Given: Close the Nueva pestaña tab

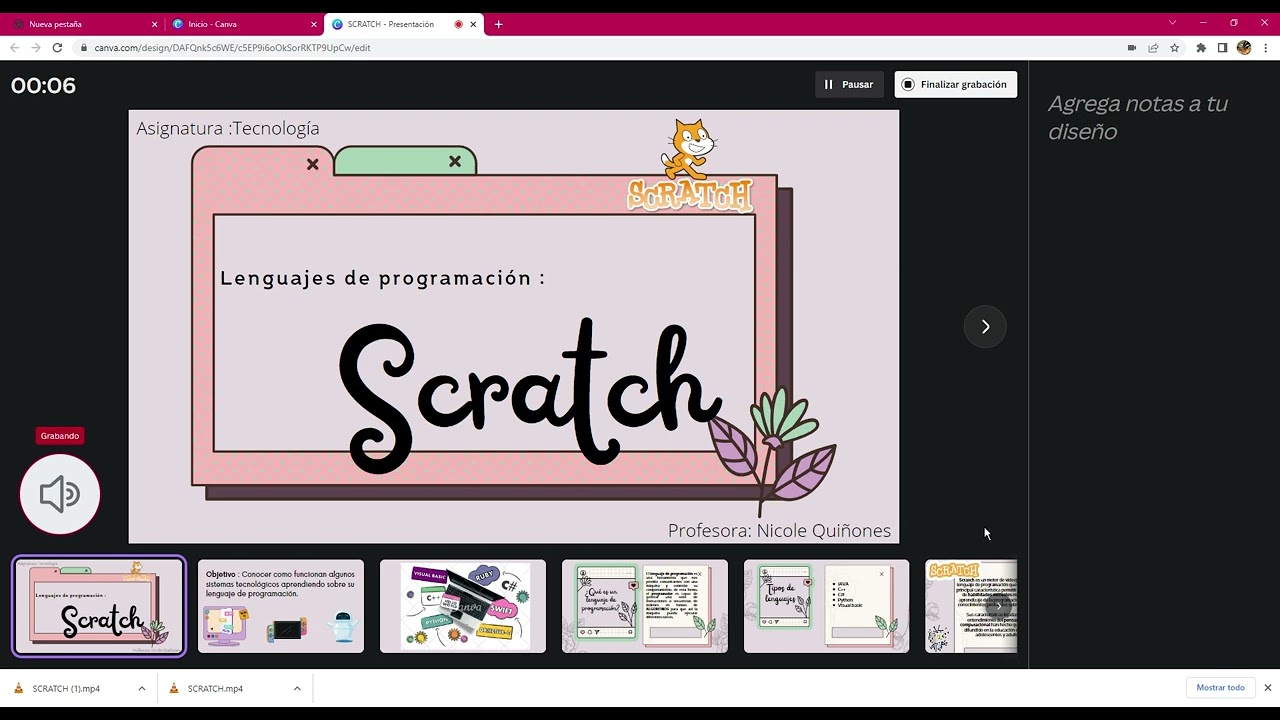Looking at the screenshot, I should point(155,24).
